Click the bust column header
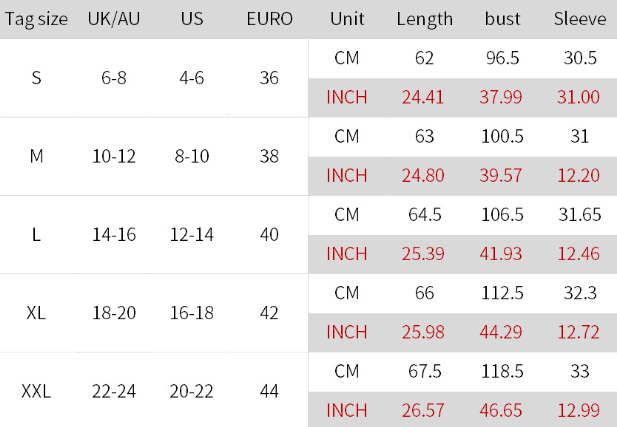This screenshot has width=617, height=427. tap(502, 18)
